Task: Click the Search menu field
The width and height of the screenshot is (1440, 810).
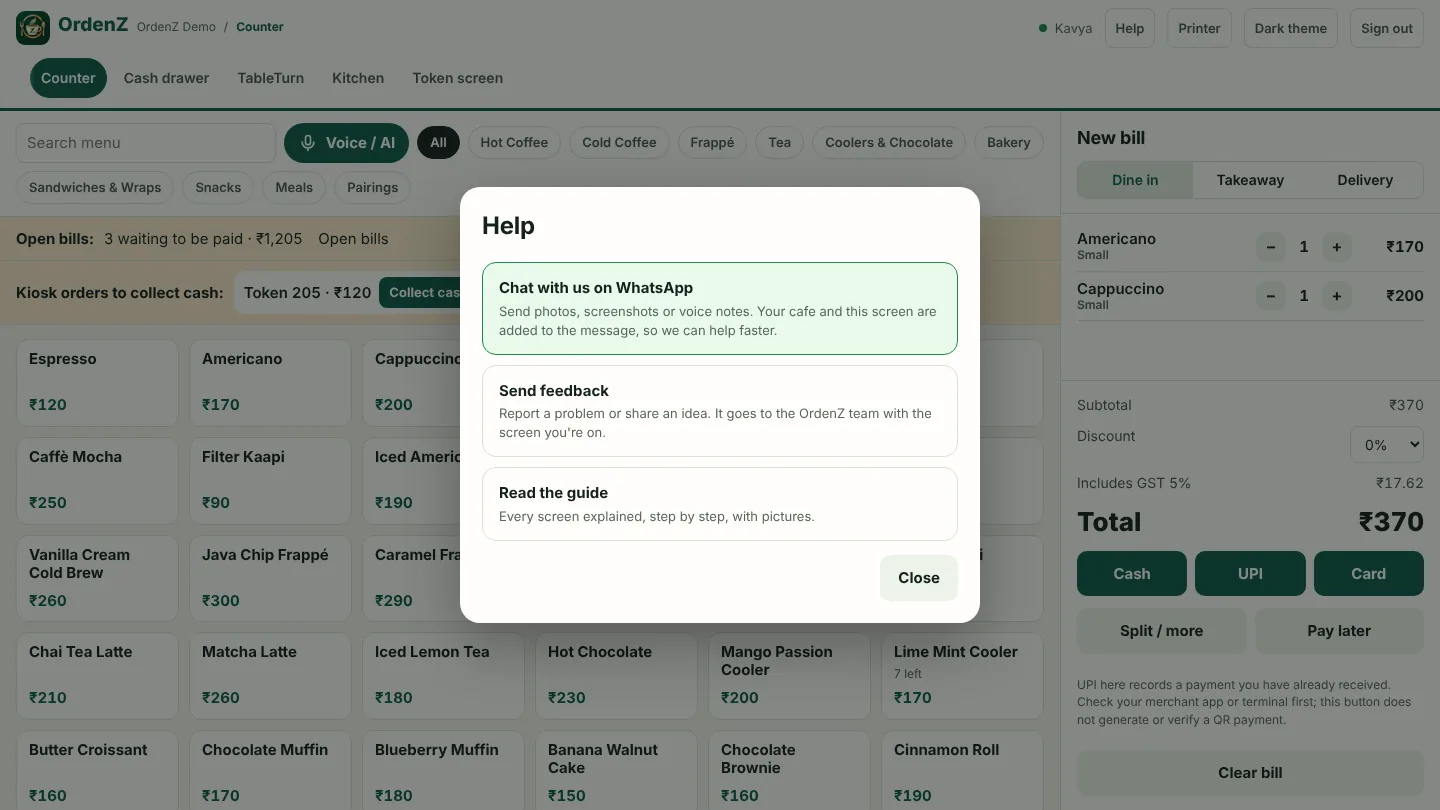Action: (x=146, y=143)
